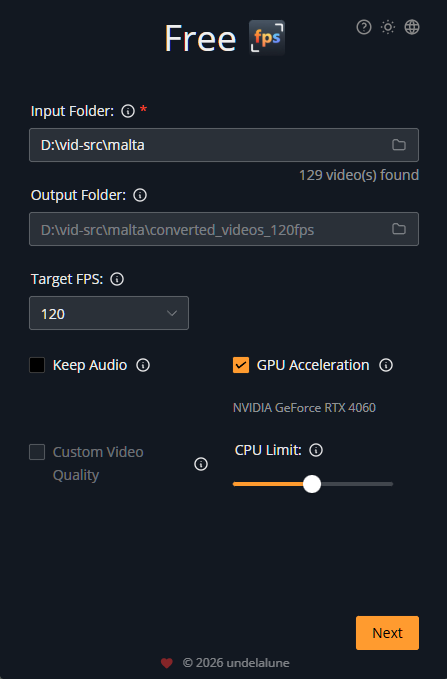Show info for Custom Video Quality

(201, 464)
